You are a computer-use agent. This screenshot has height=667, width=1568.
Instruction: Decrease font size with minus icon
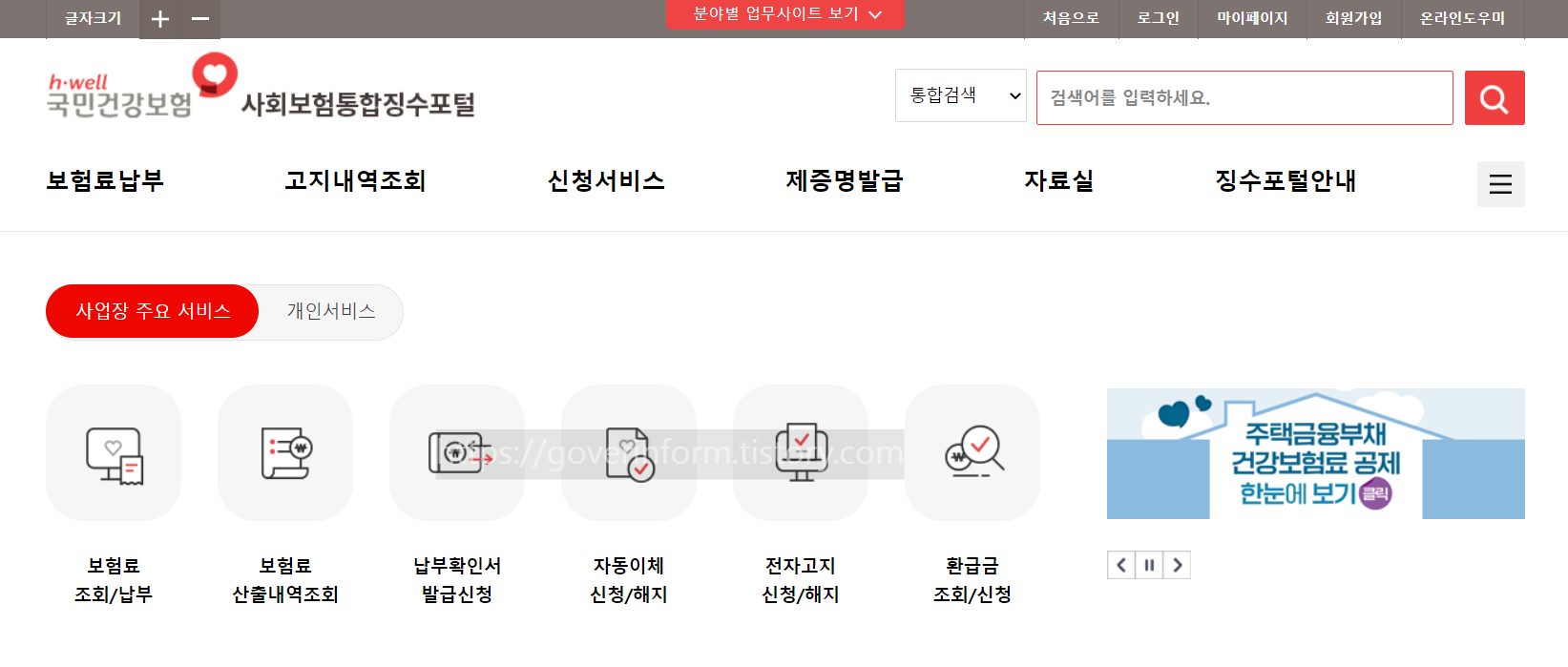tap(200, 19)
